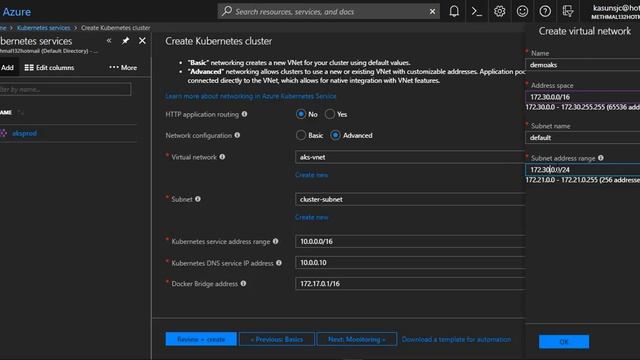Open the aksprod cluster row

[68, 133]
